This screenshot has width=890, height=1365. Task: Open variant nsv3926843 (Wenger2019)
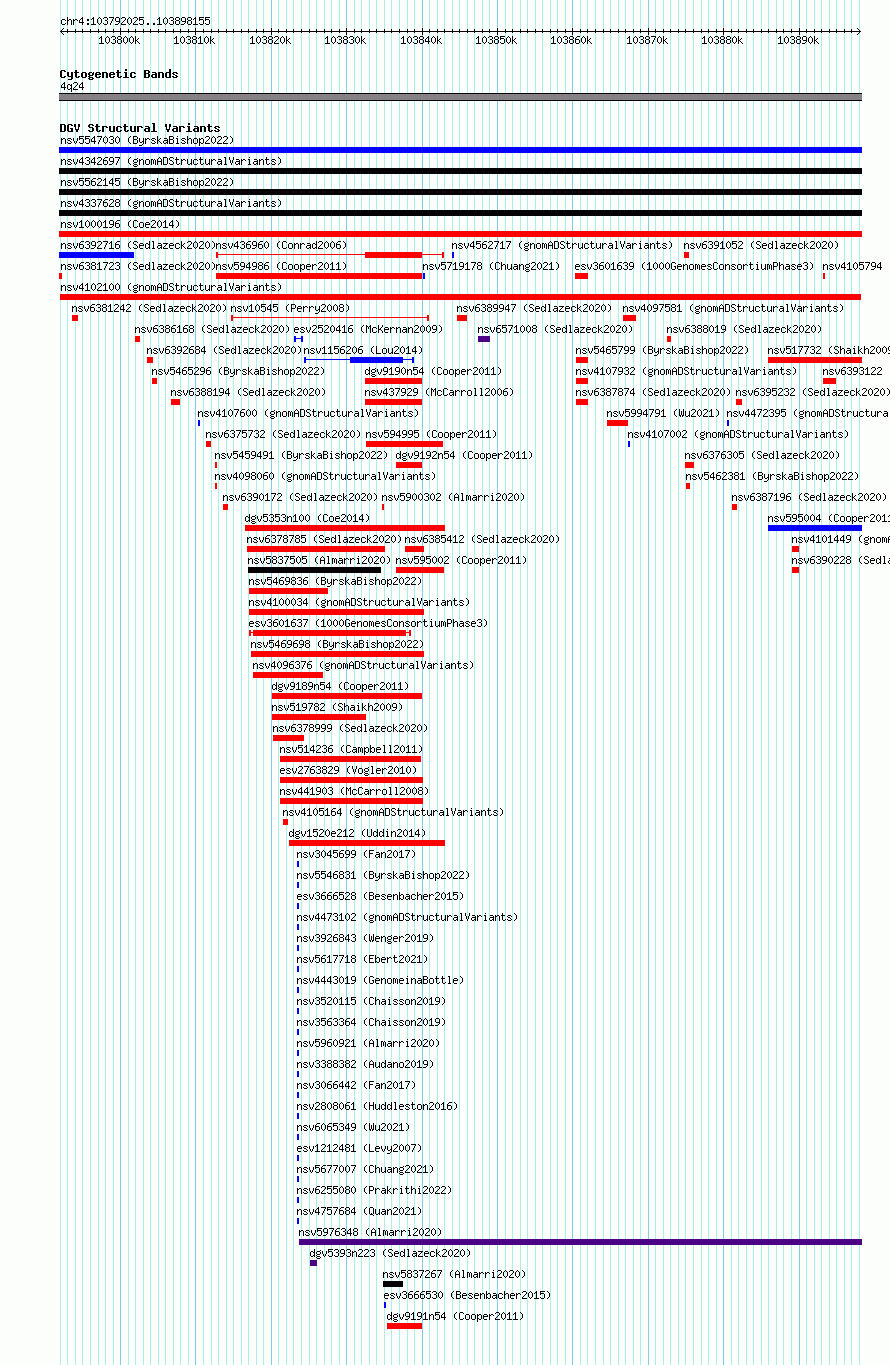365,938
